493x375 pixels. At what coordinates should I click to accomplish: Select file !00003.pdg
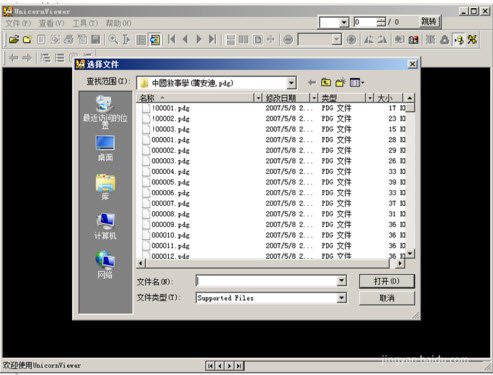(170, 129)
